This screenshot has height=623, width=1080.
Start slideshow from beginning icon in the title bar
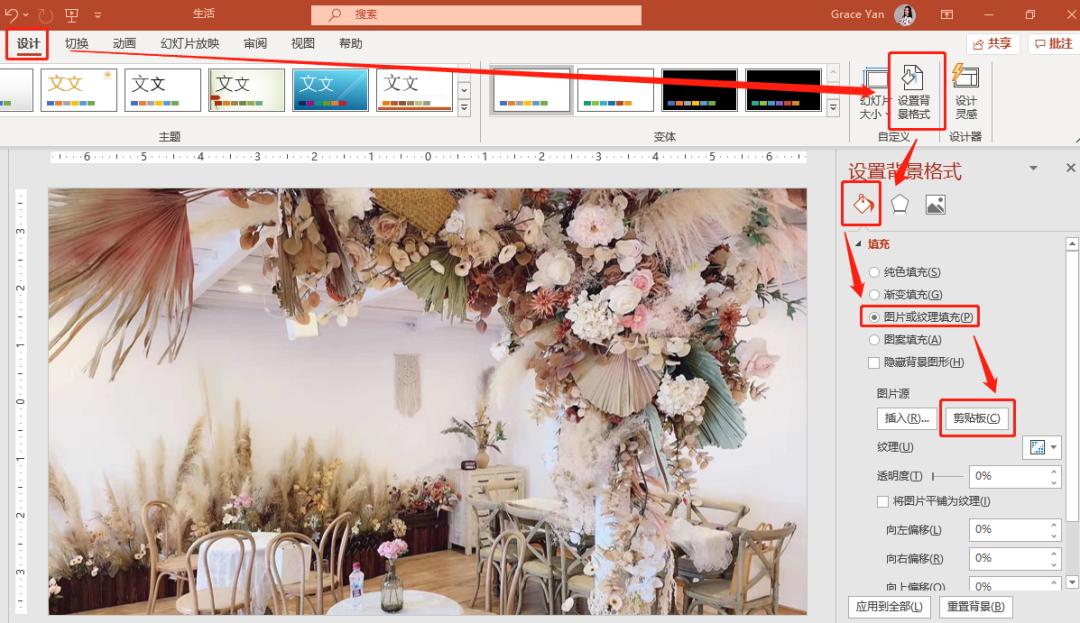(x=72, y=15)
